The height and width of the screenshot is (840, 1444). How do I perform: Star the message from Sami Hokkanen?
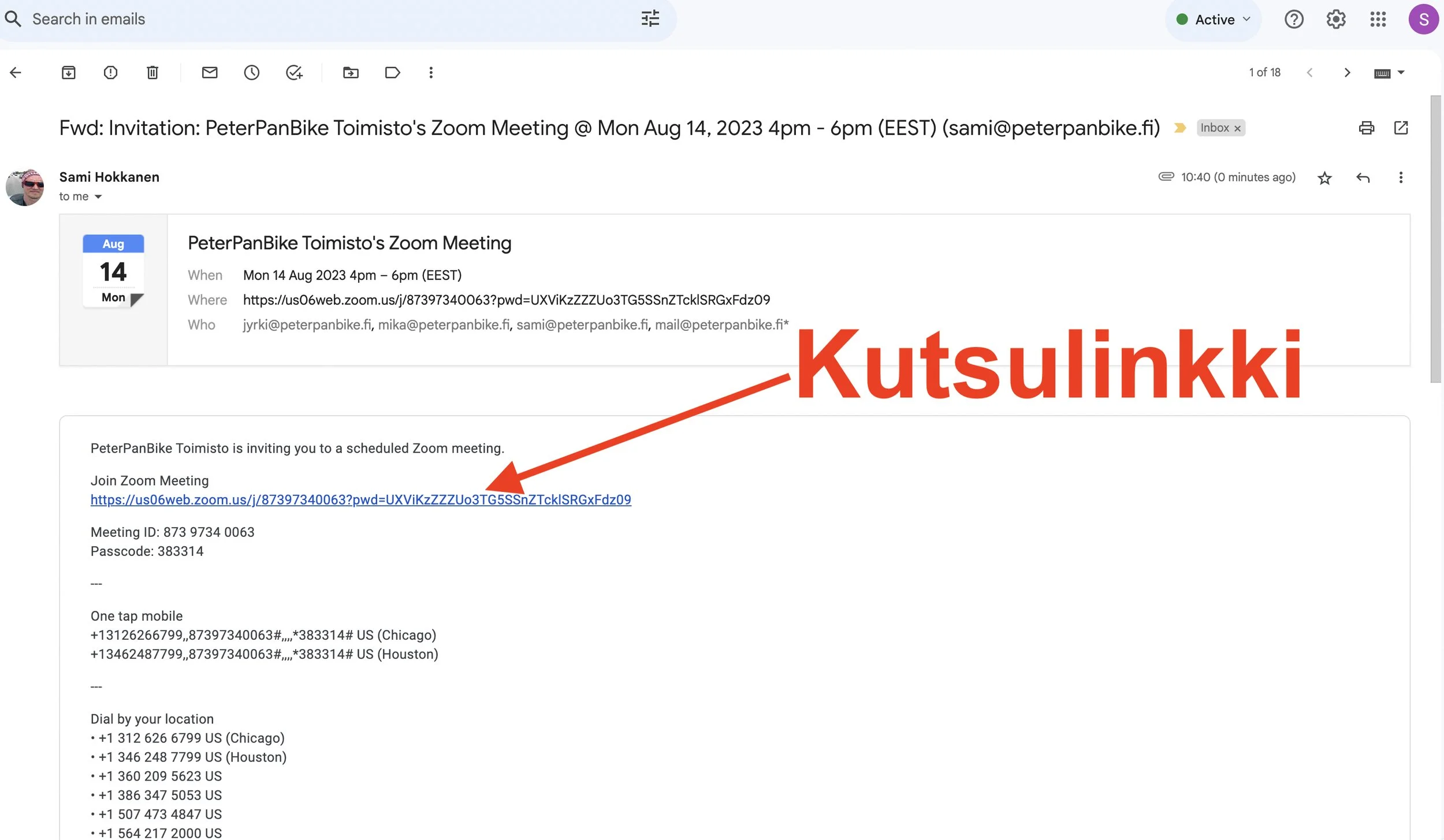click(x=1324, y=178)
